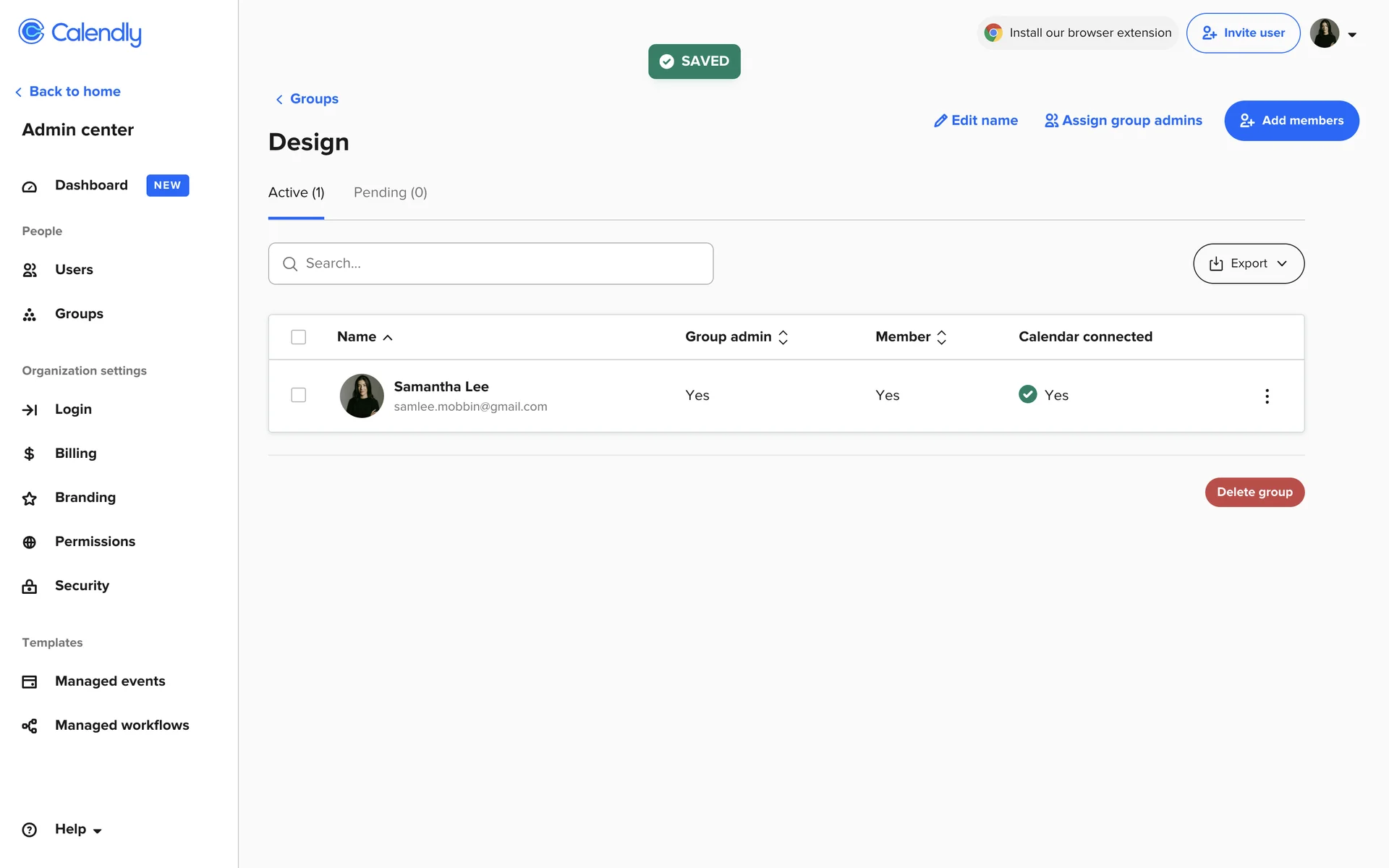This screenshot has height=868, width=1389.
Task: Click the Branding star icon
Action: [x=30, y=498]
